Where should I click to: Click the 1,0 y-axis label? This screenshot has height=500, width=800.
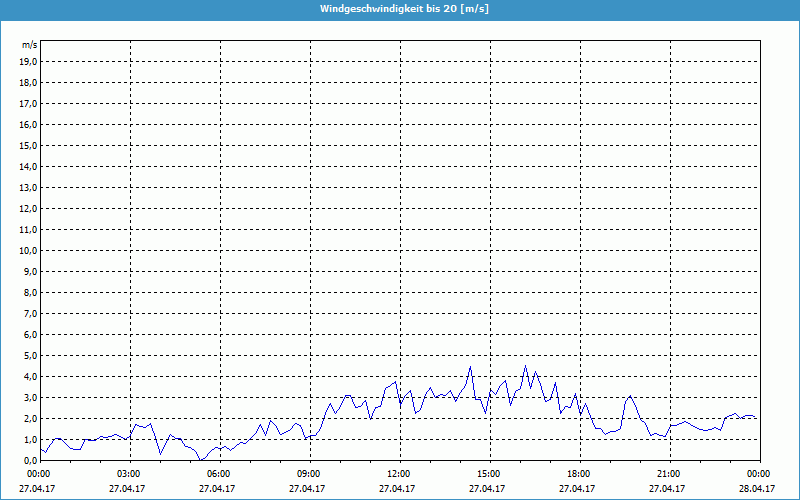click(x=31, y=439)
